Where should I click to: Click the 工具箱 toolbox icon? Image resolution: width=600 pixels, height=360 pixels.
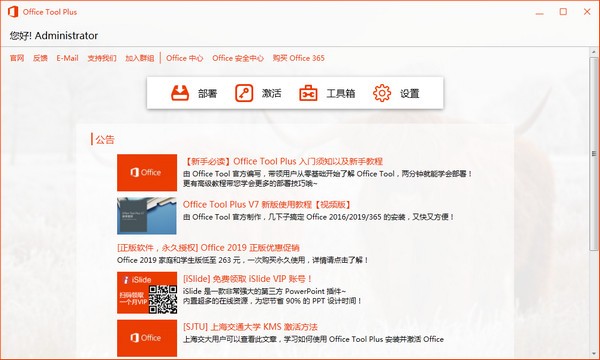(308, 93)
